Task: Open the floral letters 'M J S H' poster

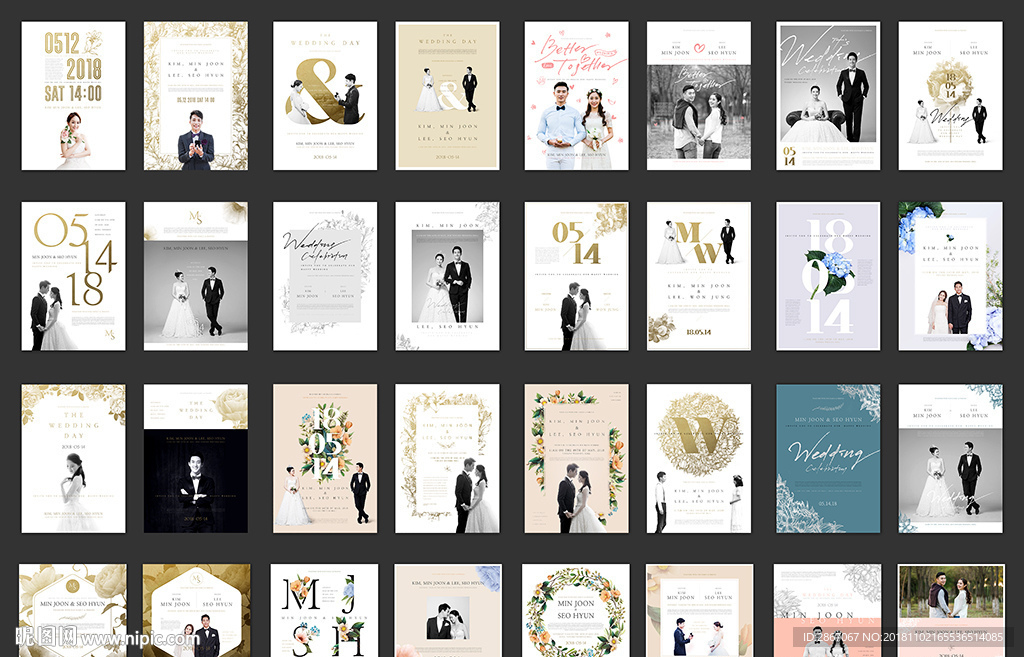Action: pos(325,610)
